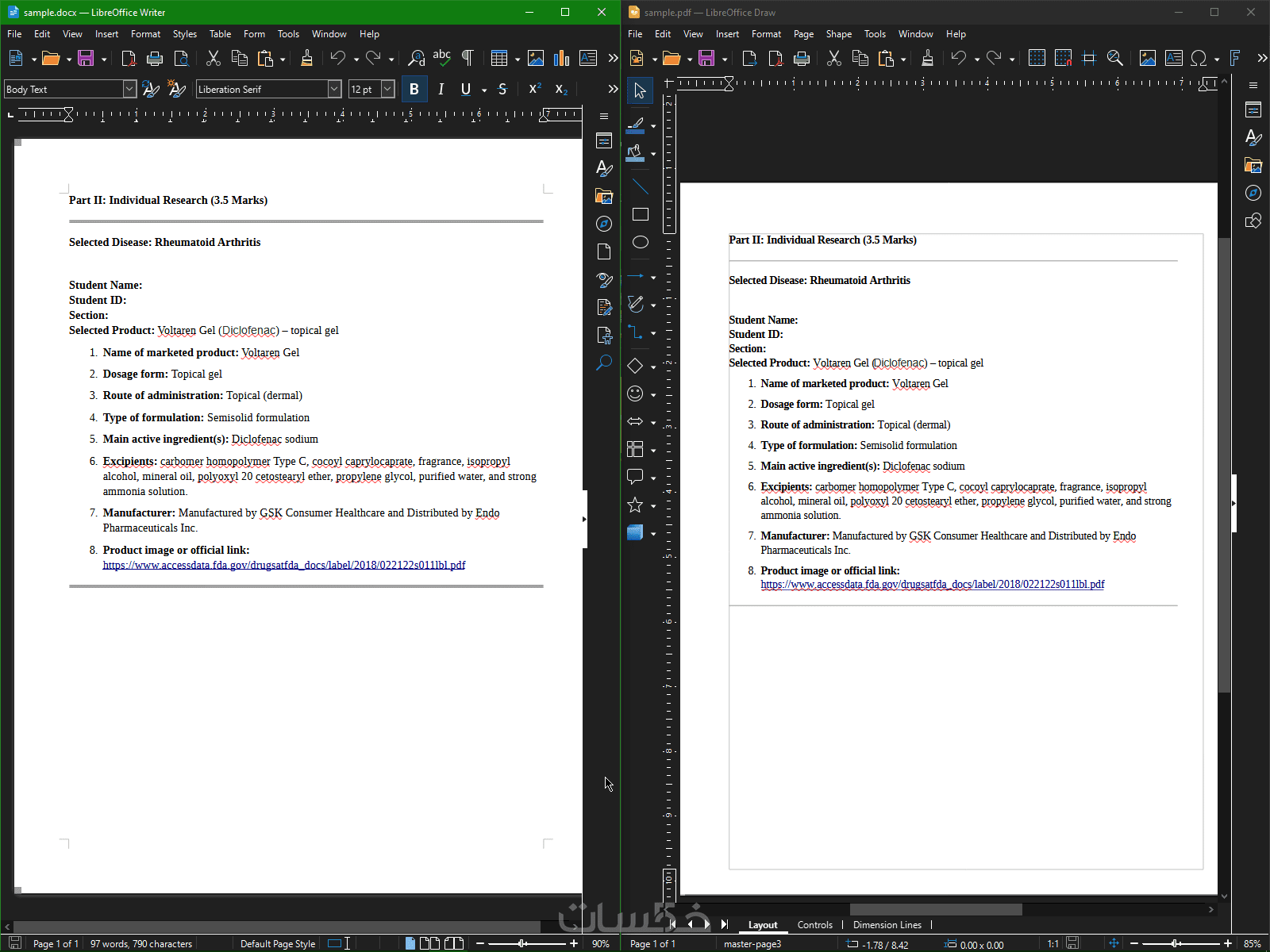
Task: Open Gallery in Writer sidebar
Action: (x=604, y=196)
